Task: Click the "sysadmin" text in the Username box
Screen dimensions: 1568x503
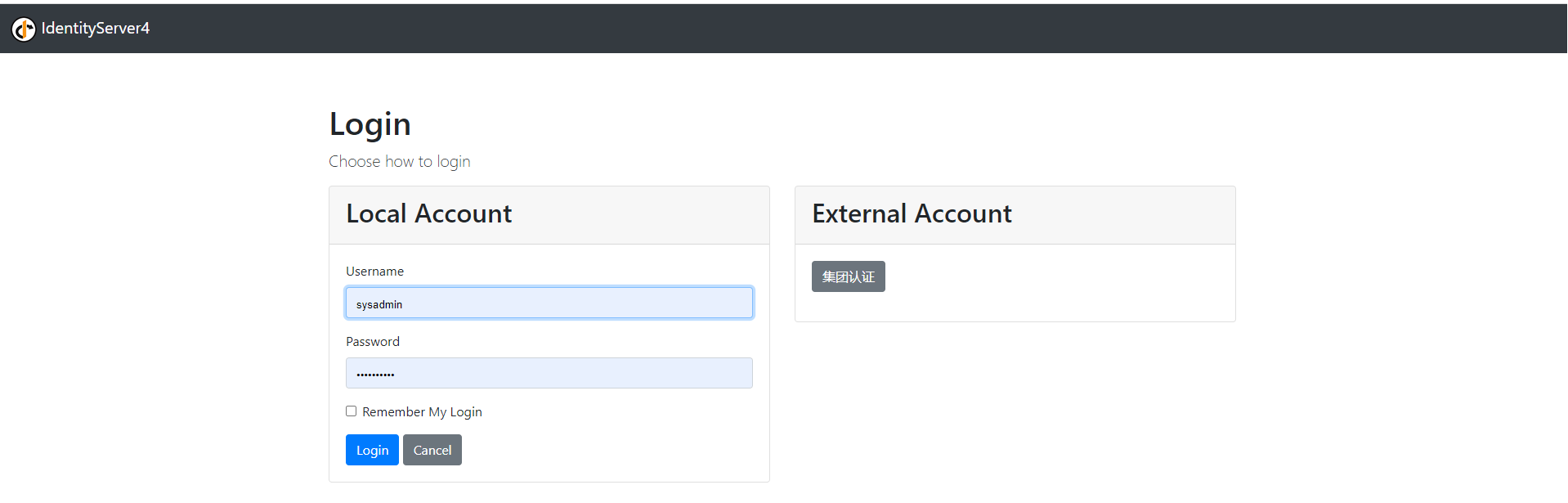Action: pyautogui.click(x=379, y=305)
